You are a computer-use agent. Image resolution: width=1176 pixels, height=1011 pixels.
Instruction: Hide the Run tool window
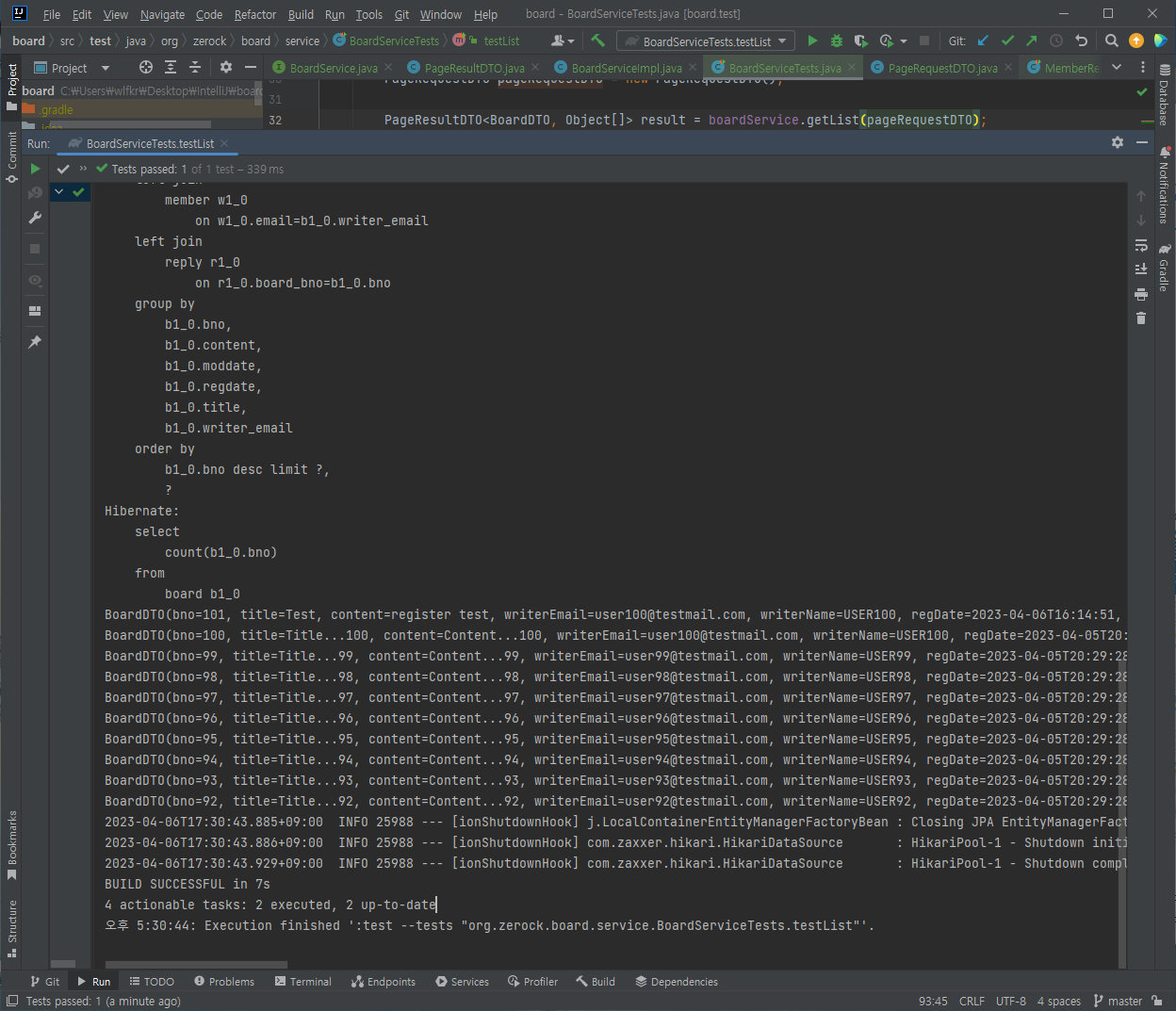1142,142
